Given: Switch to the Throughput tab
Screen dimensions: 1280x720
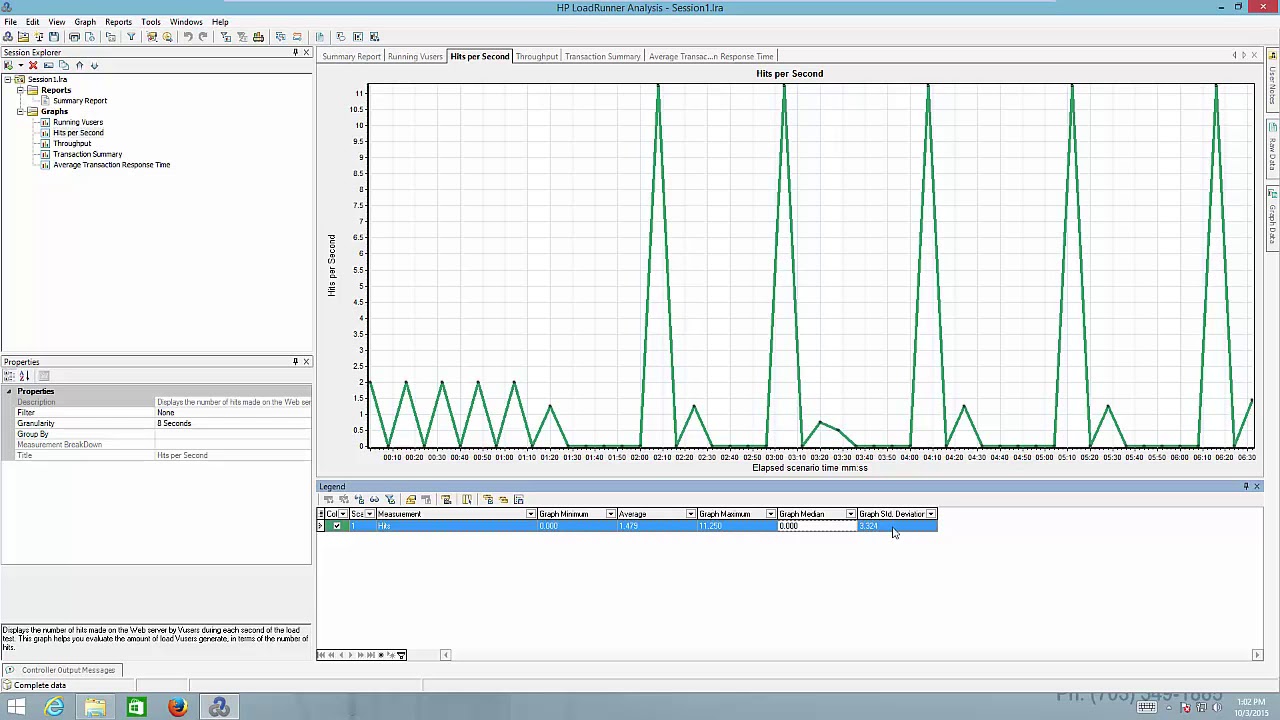Looking at the screenshot, I should (536, 56).
